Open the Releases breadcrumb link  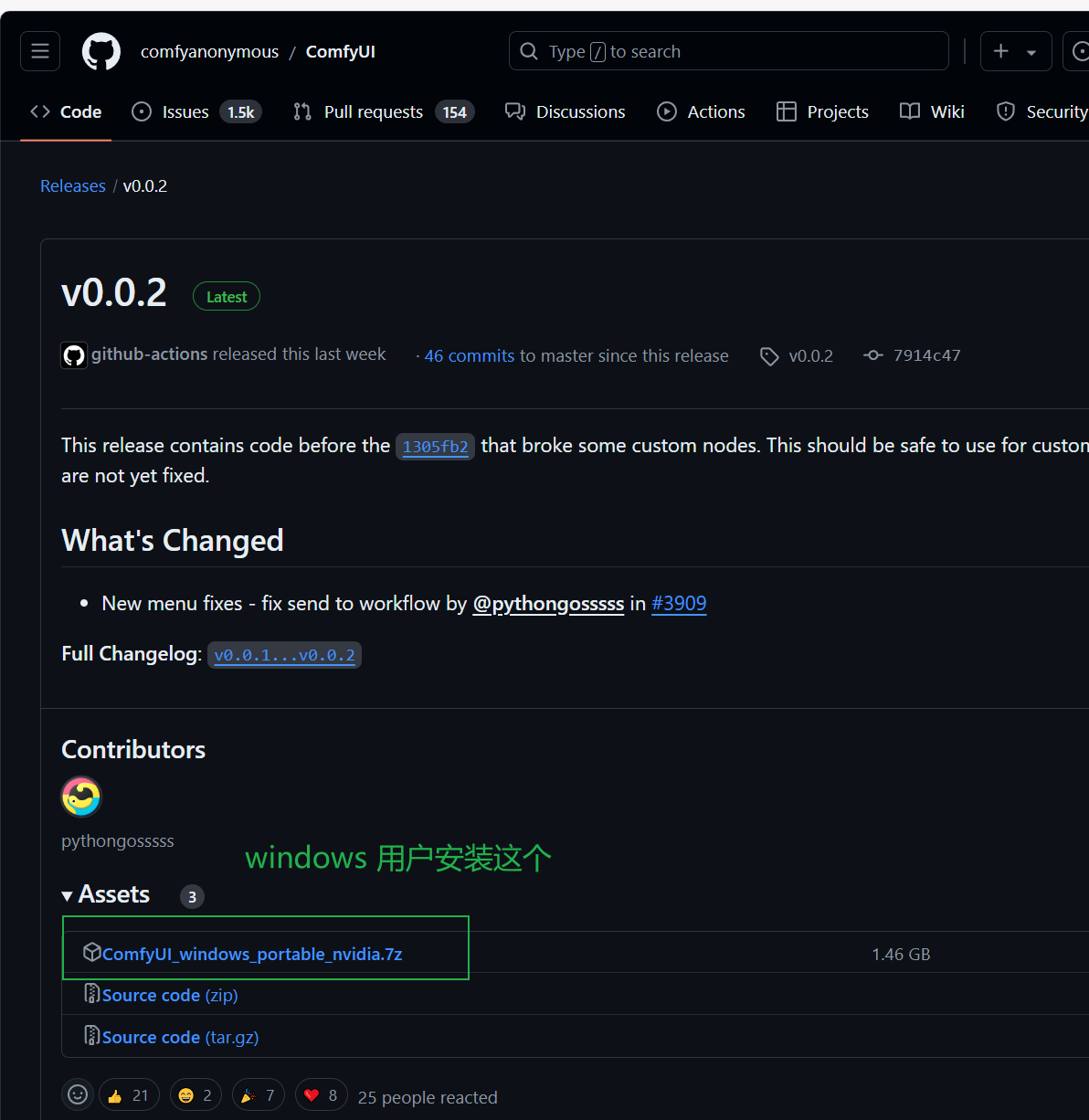tap(73, 185)
